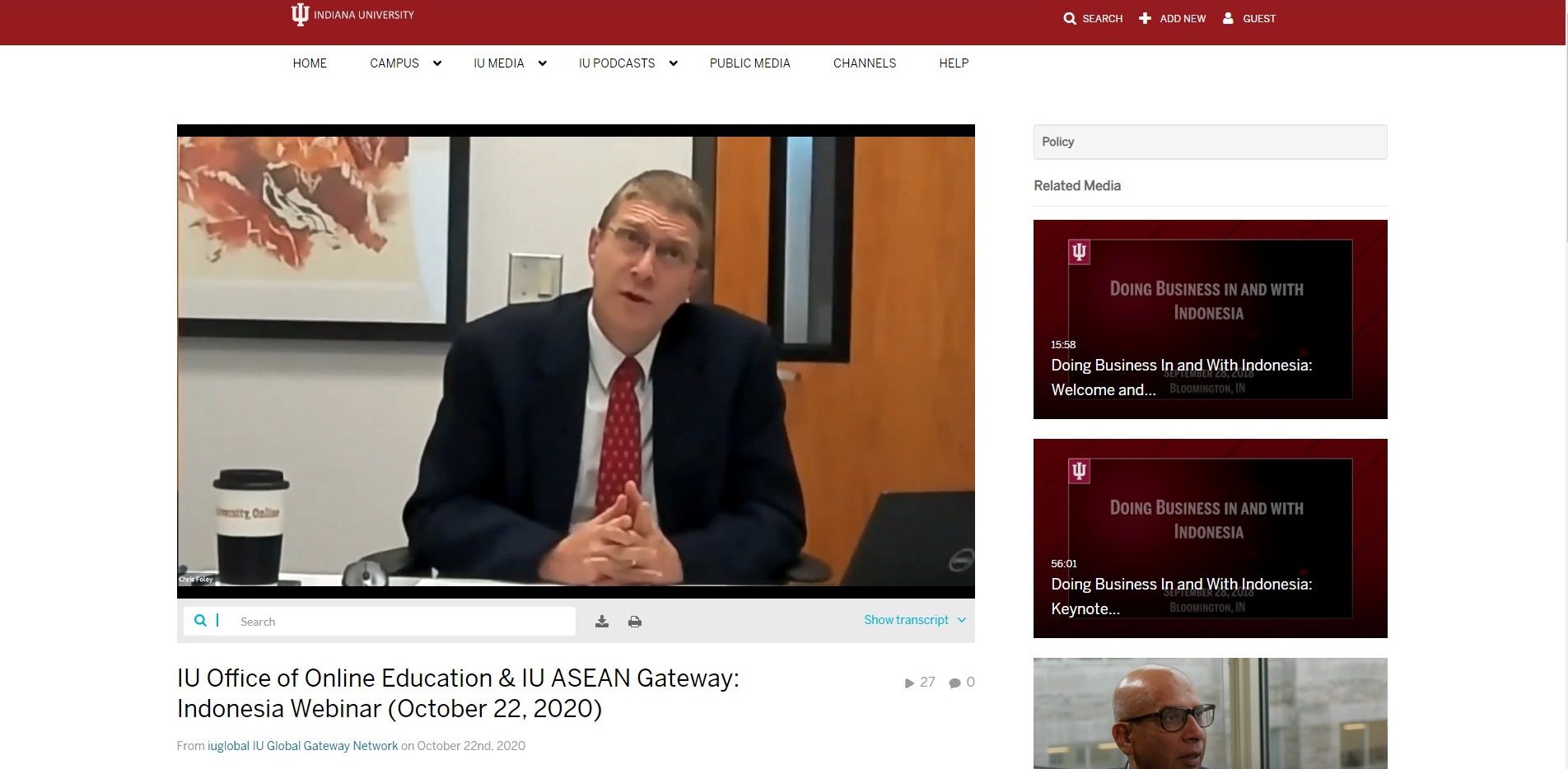
Task: Open CHANNELS menu item
Action: coord(865,63)
